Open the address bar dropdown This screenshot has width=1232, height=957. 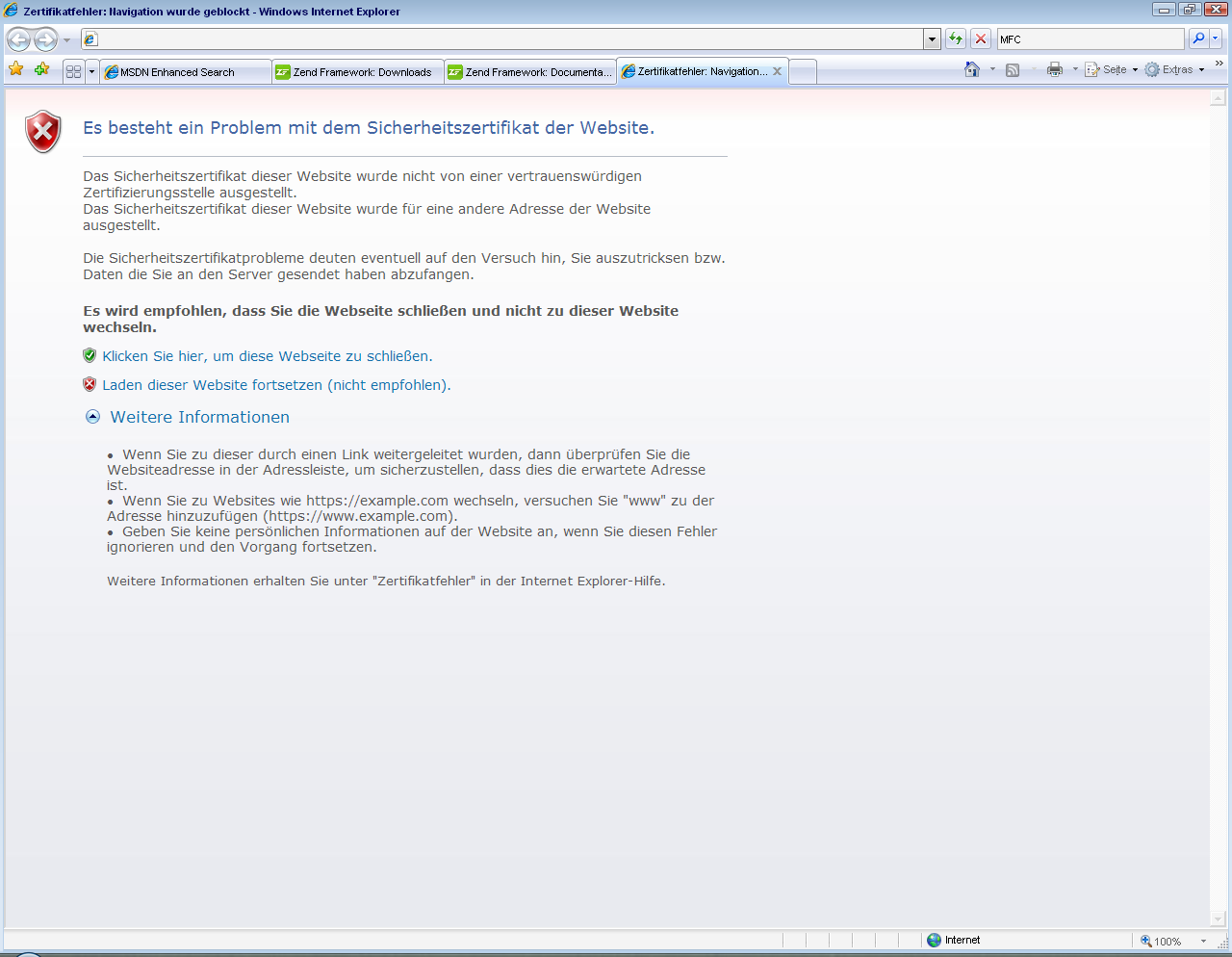[x=932, y=39]
